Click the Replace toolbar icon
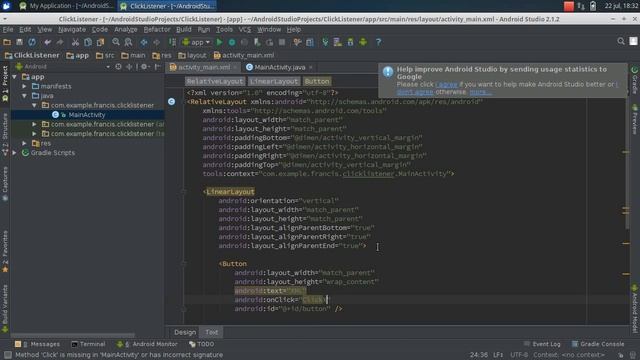Screen dimensions: 640x360 click(x=128, y=42)
